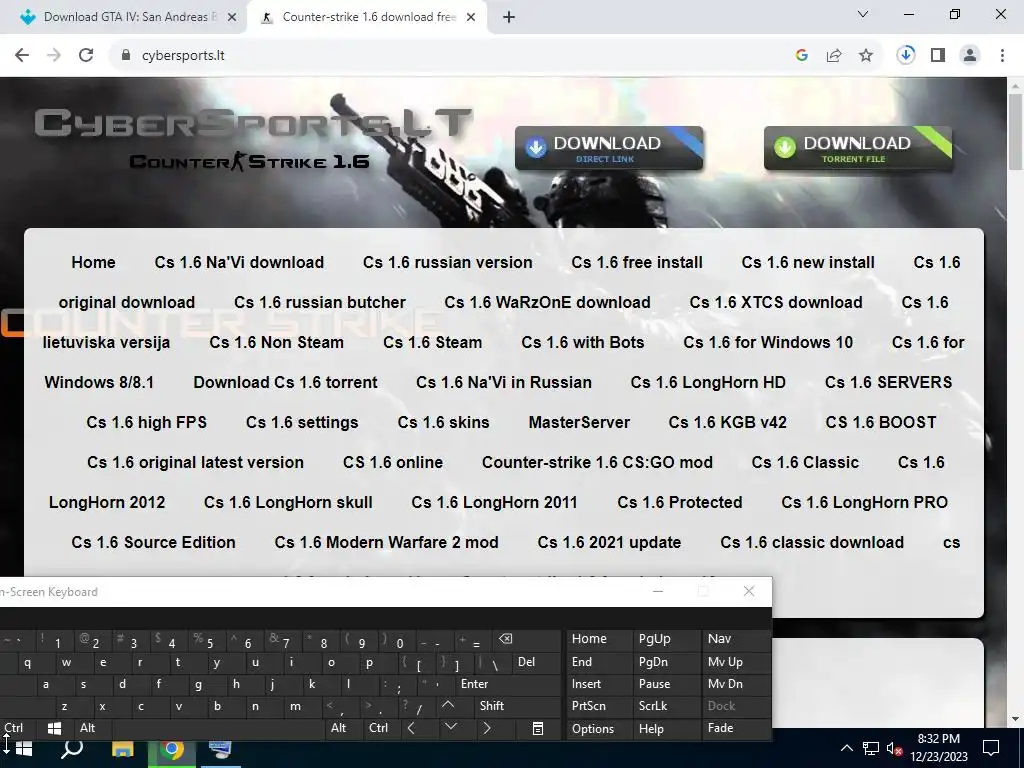Click backspace key on On-Screen Keyboard

(x=505, y=639)
